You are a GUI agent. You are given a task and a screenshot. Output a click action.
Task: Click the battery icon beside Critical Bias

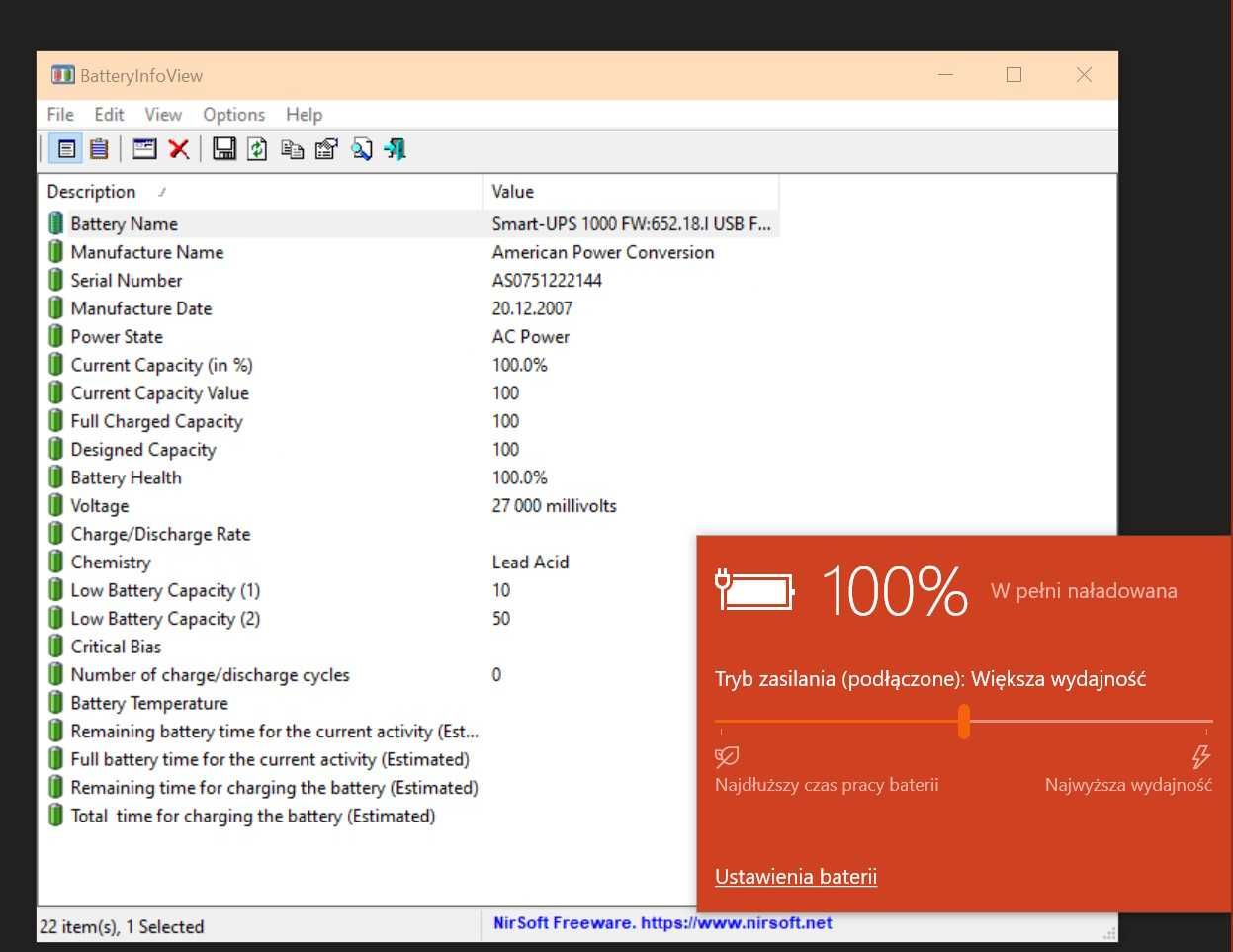(56, 647)
